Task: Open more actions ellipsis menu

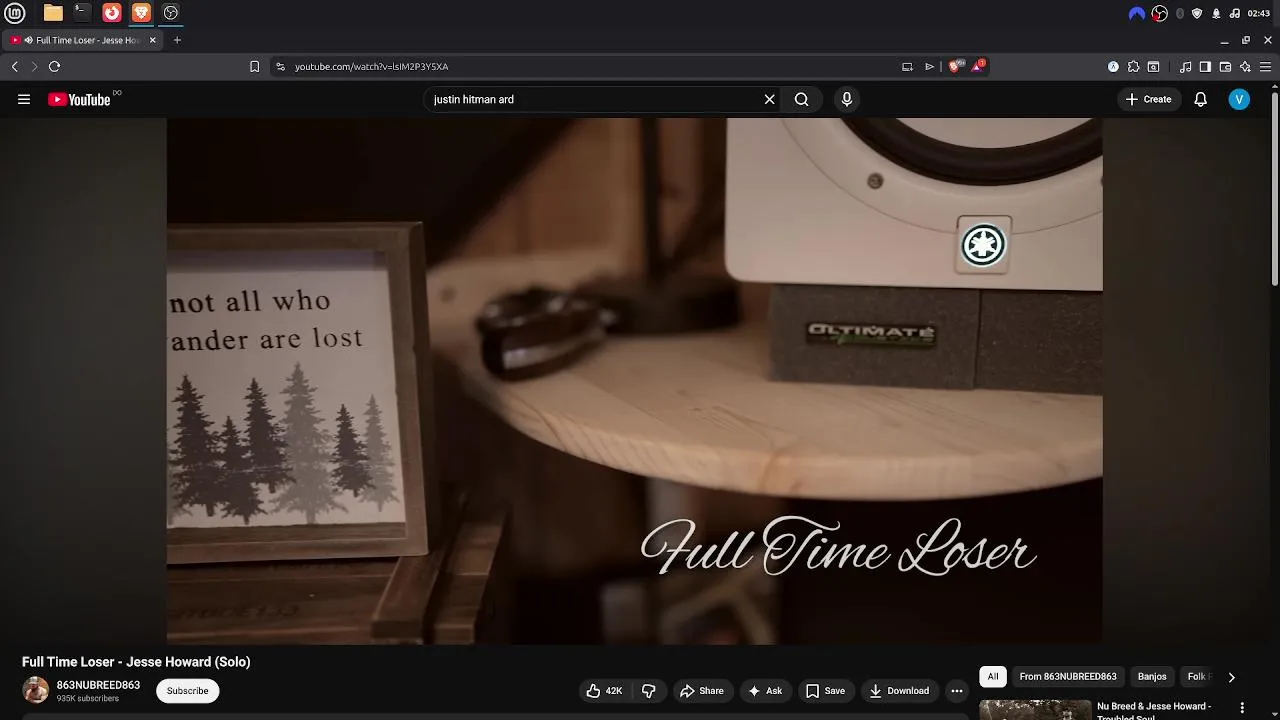Action: (x=957, y=691)
